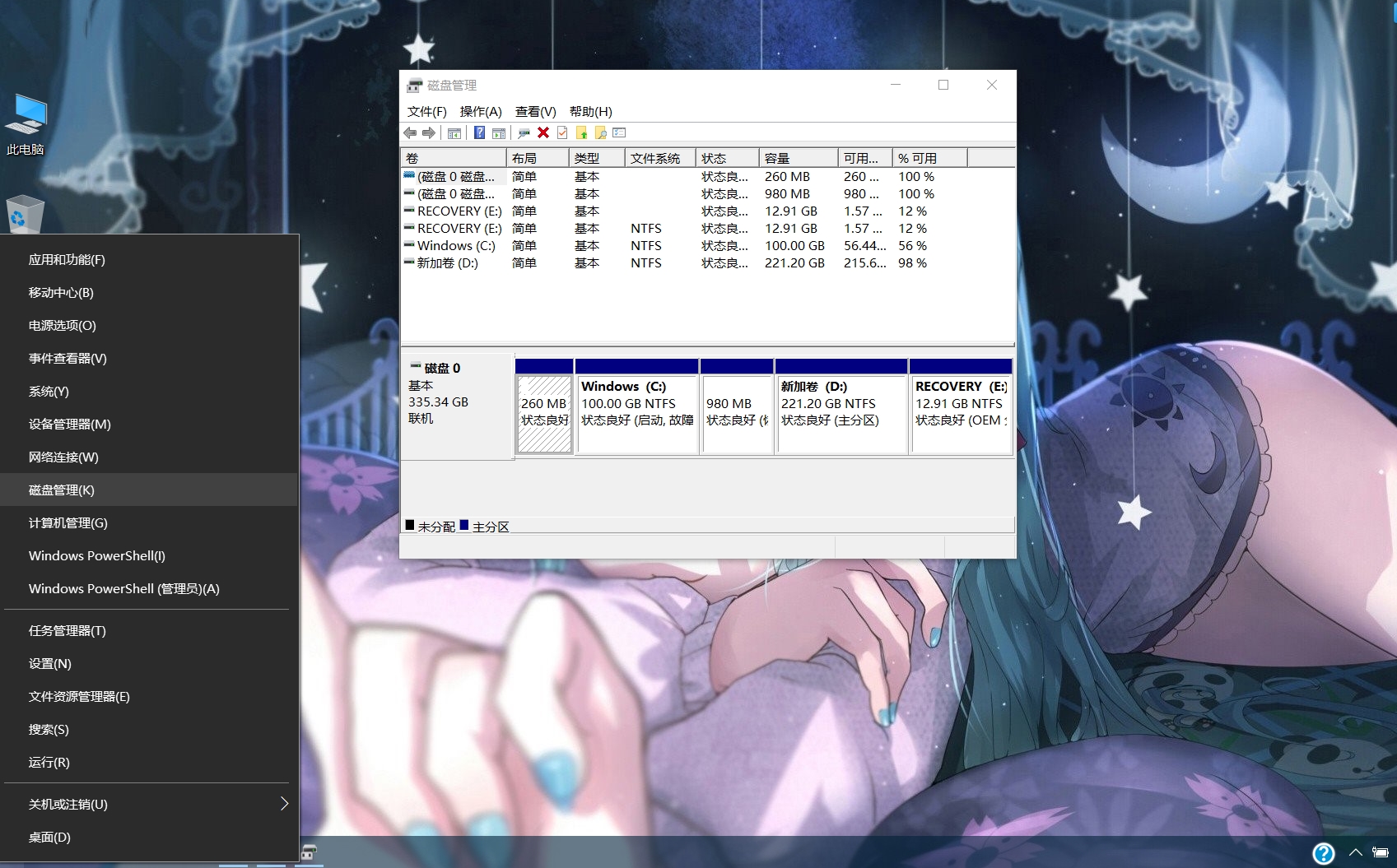Image resolution: width=1397 pixels, height=868 pixels.
Task: Click the blue question-mark icon in system tray
Action: 1323,853
